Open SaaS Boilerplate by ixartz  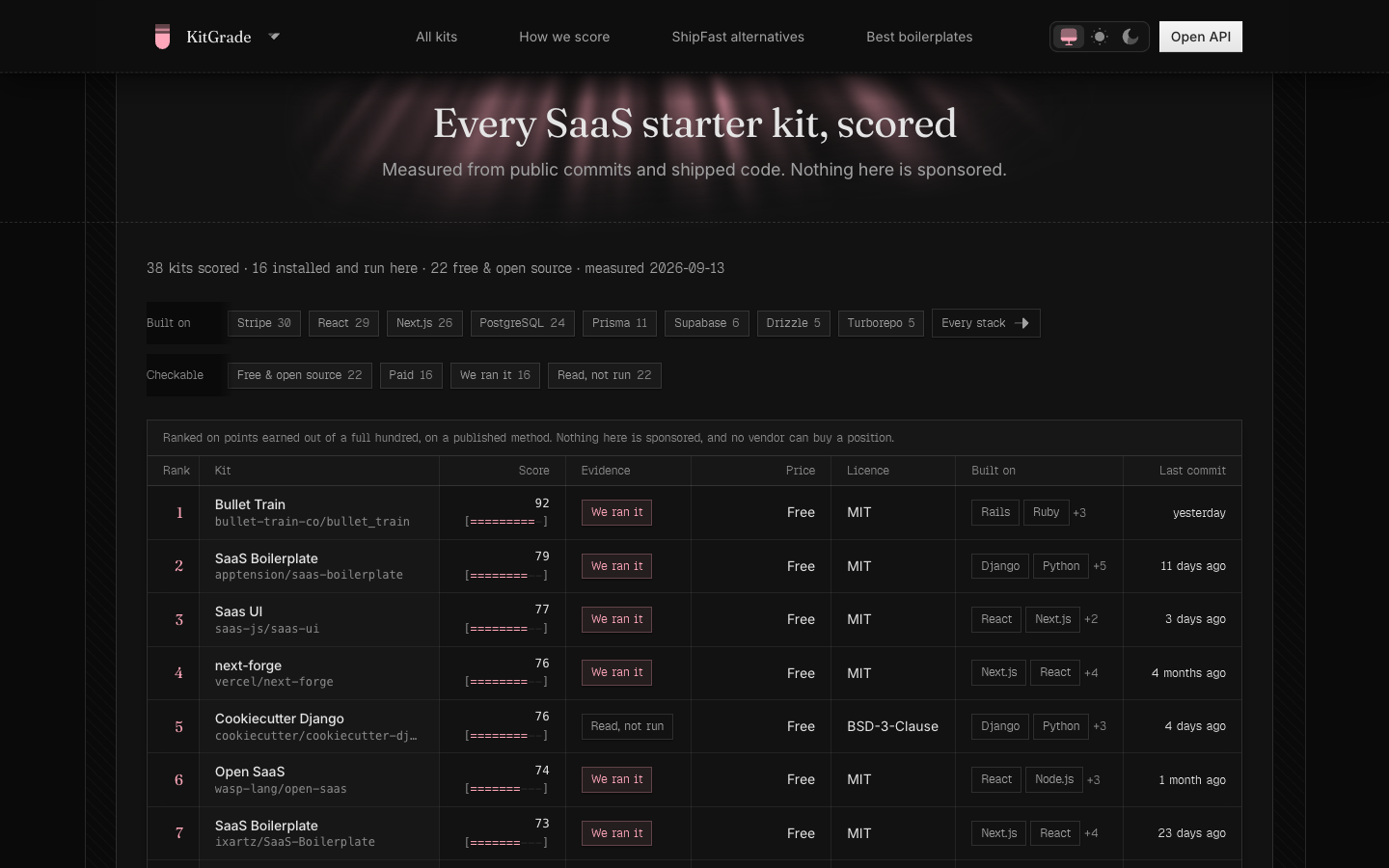[x=266, y=826]
